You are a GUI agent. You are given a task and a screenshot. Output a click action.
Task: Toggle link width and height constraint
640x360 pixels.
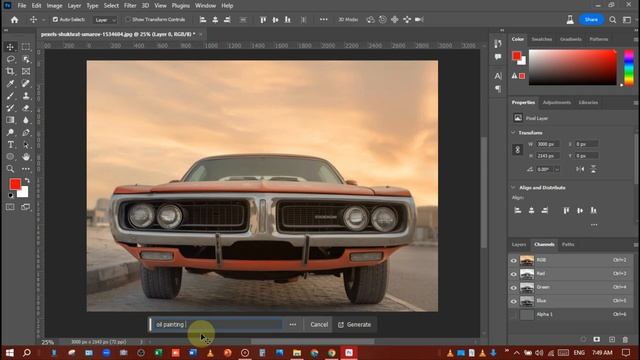(x=518, y=150)
